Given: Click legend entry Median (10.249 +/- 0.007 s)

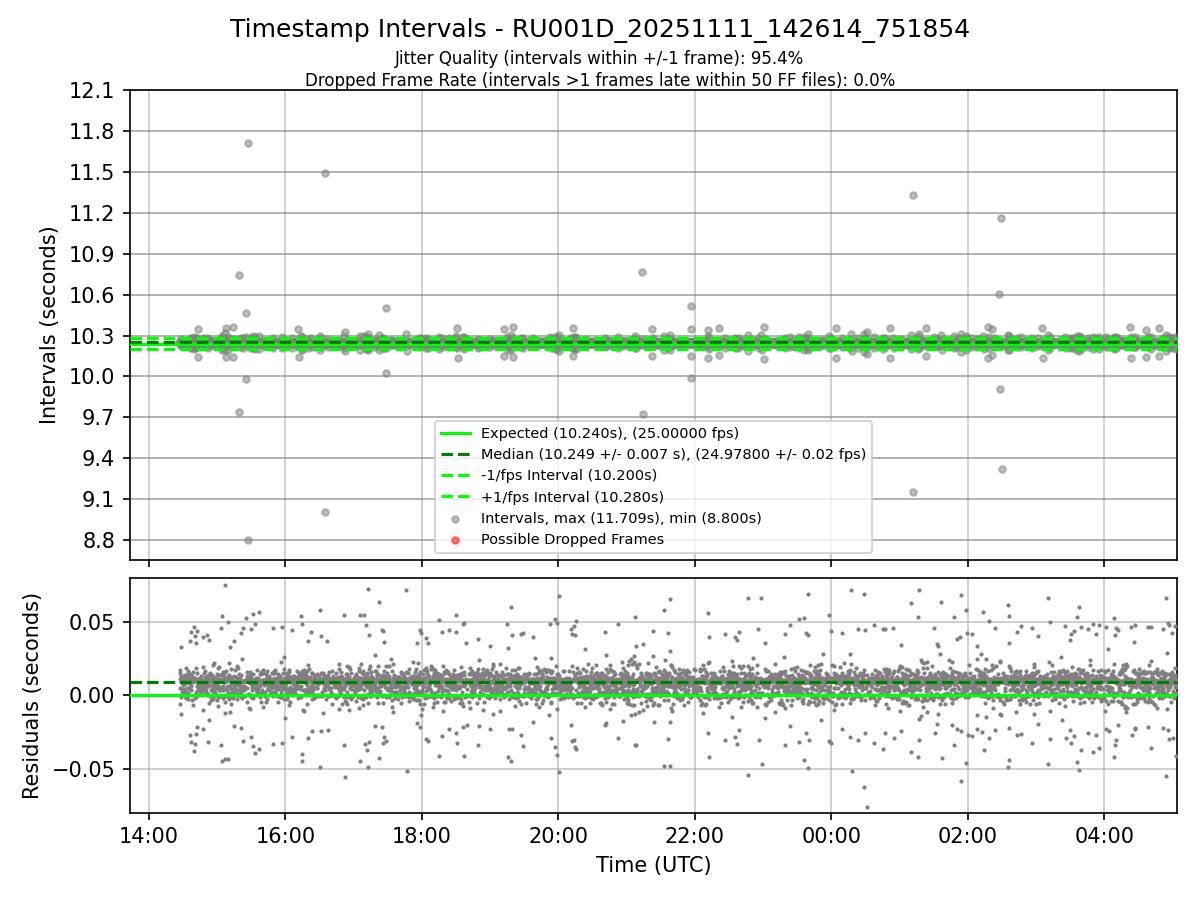Looking at the screenshot, I should pos(674,454).
